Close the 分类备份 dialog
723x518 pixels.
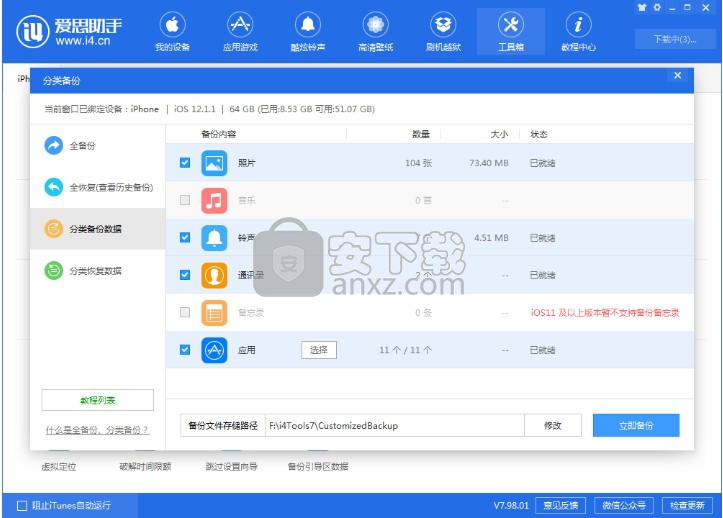tap(677, 75)
